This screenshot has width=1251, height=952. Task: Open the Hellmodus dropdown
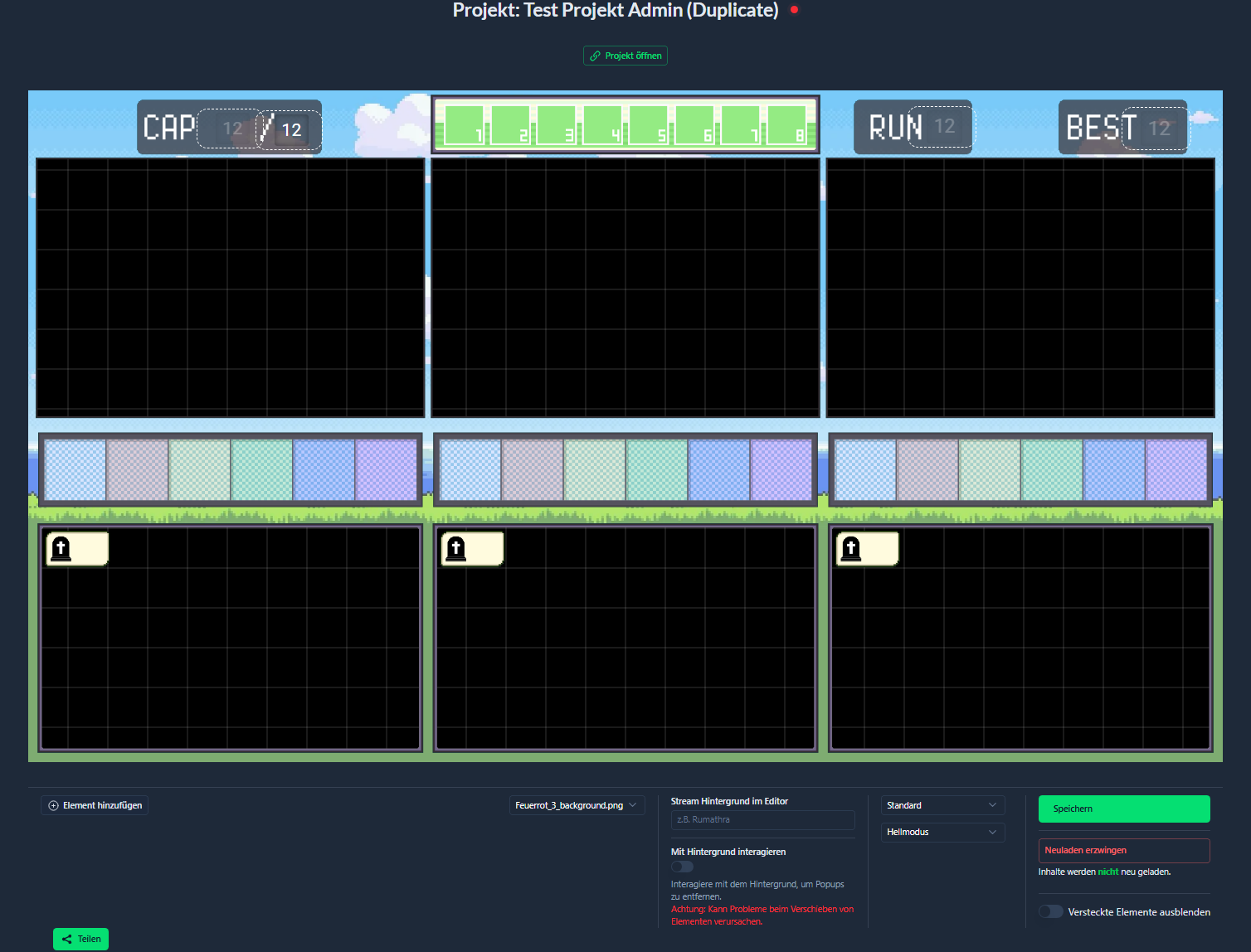(x=942, y=832)
